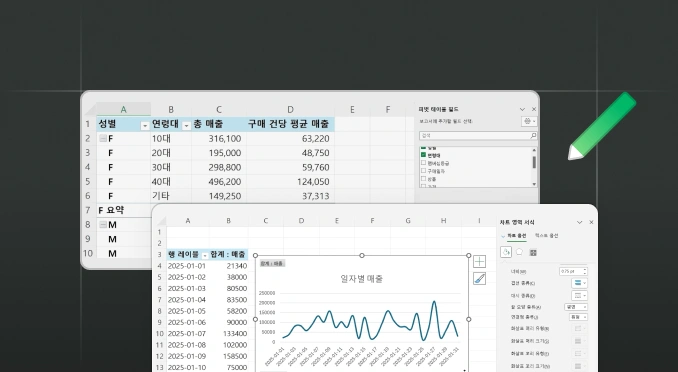
Task: Check the 상품 field checkbox
Action: pos(423,179)
